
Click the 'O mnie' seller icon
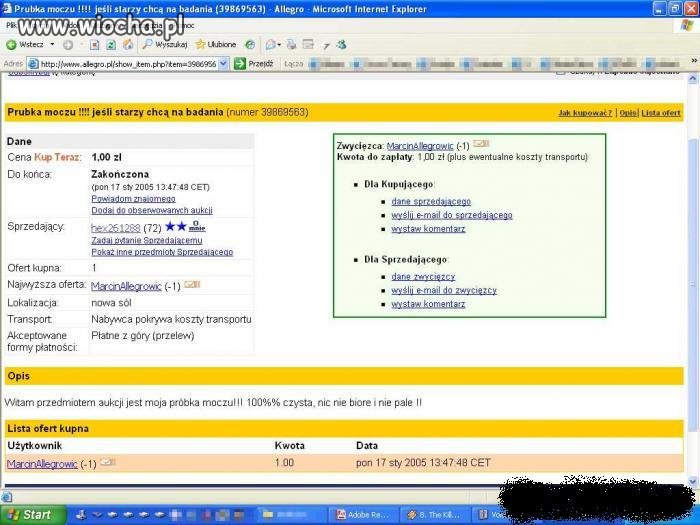(x=197, y=226)
